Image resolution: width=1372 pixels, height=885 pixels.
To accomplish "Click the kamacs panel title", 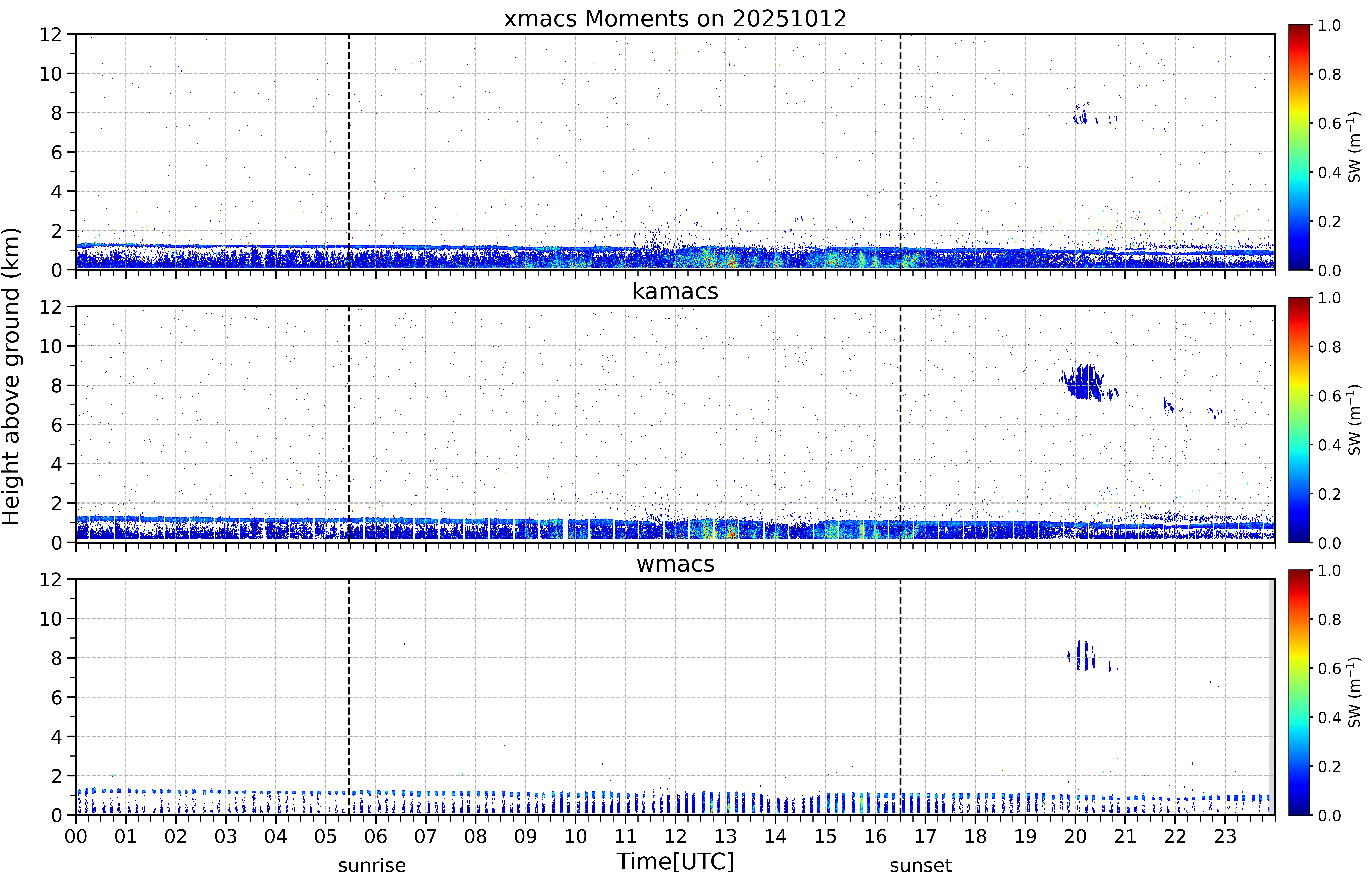I will [x=675, y=291].
